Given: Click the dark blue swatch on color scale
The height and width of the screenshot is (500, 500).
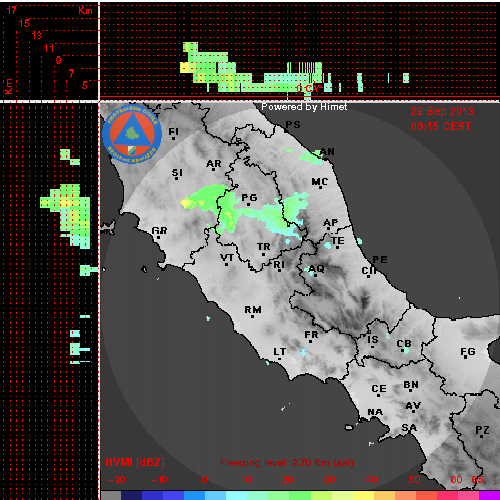Looking at the screenshot, I should click(131, 495).
